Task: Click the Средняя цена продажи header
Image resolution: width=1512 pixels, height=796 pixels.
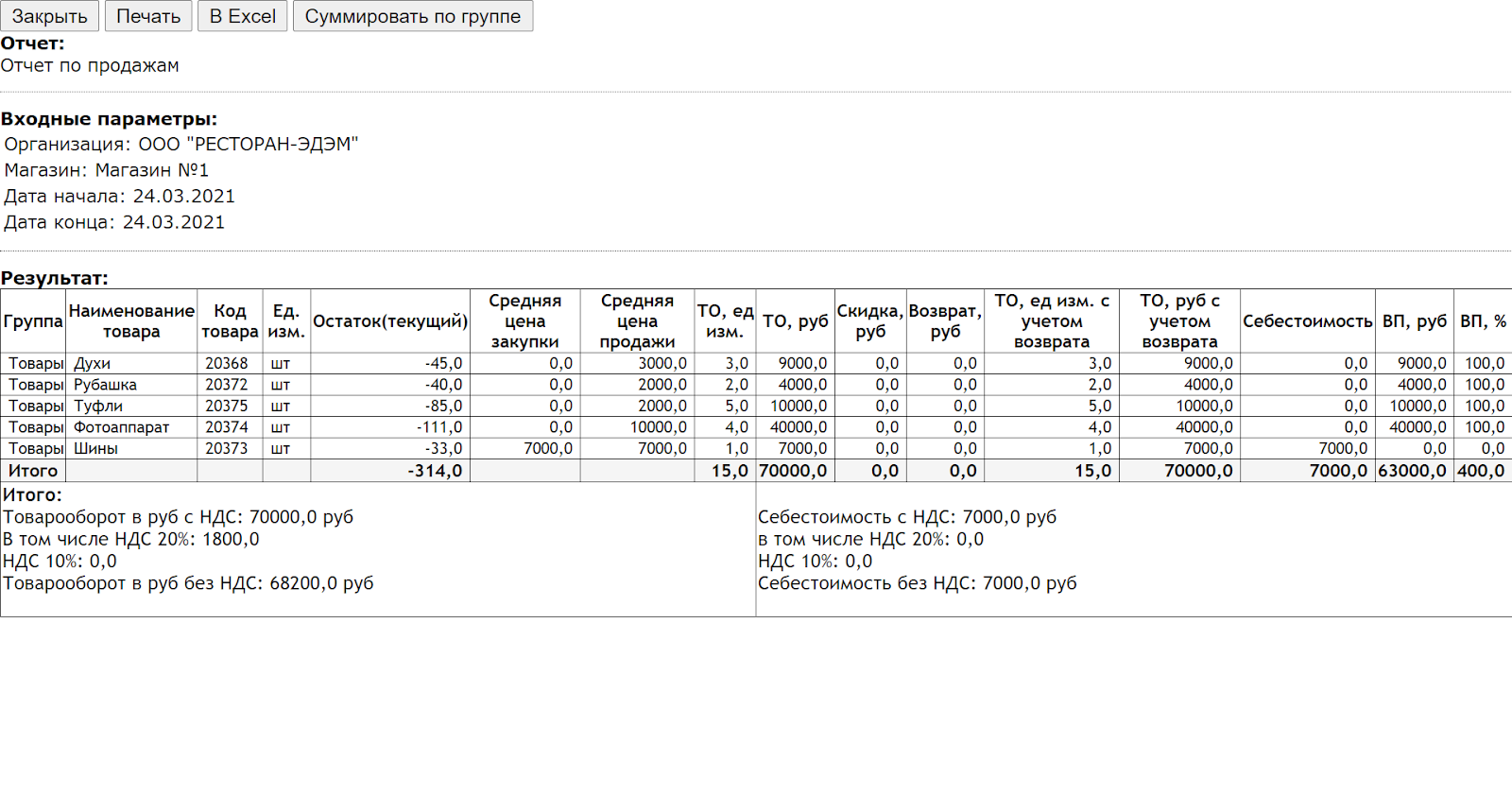Action: [637, 321]
